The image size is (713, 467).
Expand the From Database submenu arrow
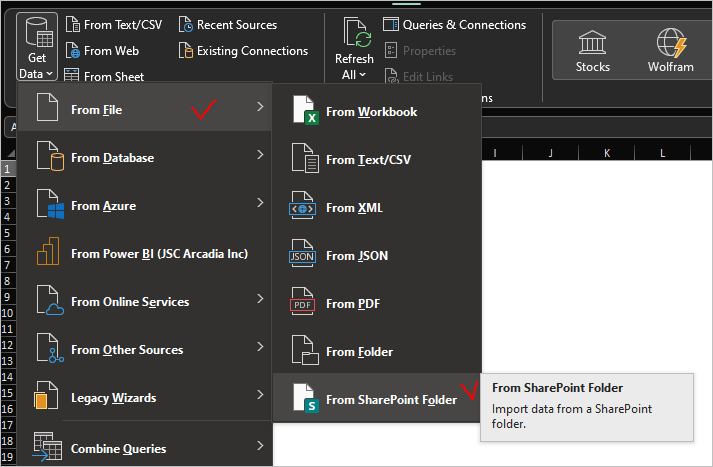(x=260, y=157)
